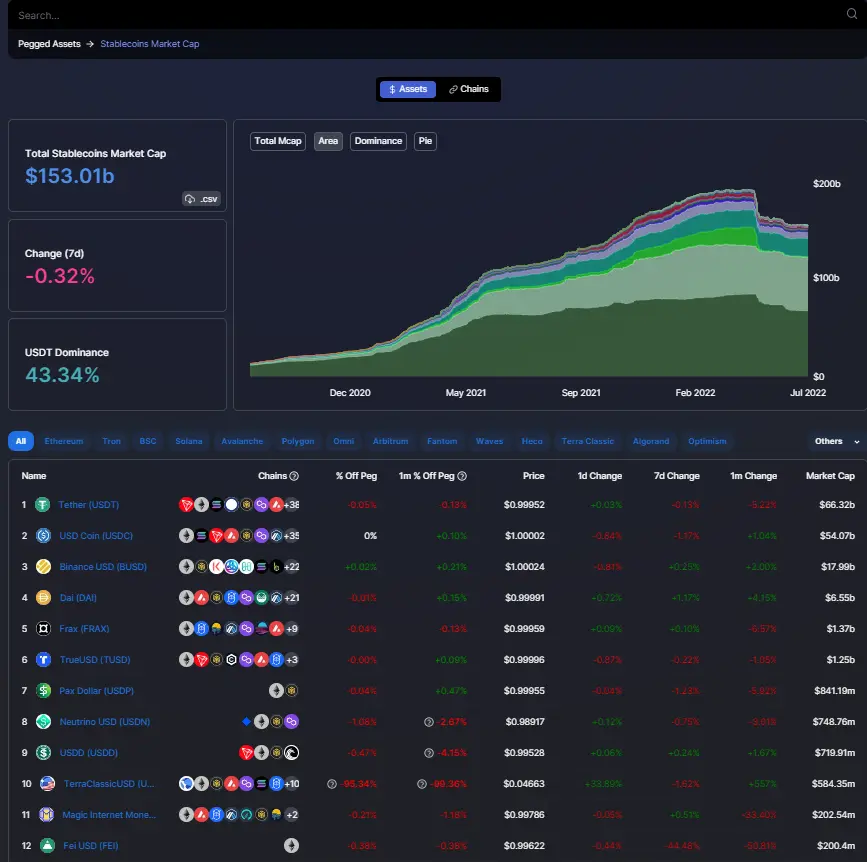The width and height of the screenshot is (867, 862).
Task: Filter table by Ethereum chain
Action: (x=64, y=441)
